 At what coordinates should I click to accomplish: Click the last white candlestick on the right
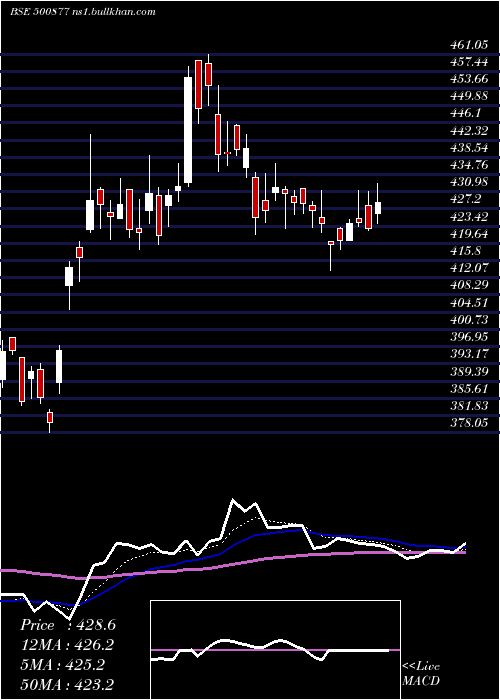(x=378, y=208)
